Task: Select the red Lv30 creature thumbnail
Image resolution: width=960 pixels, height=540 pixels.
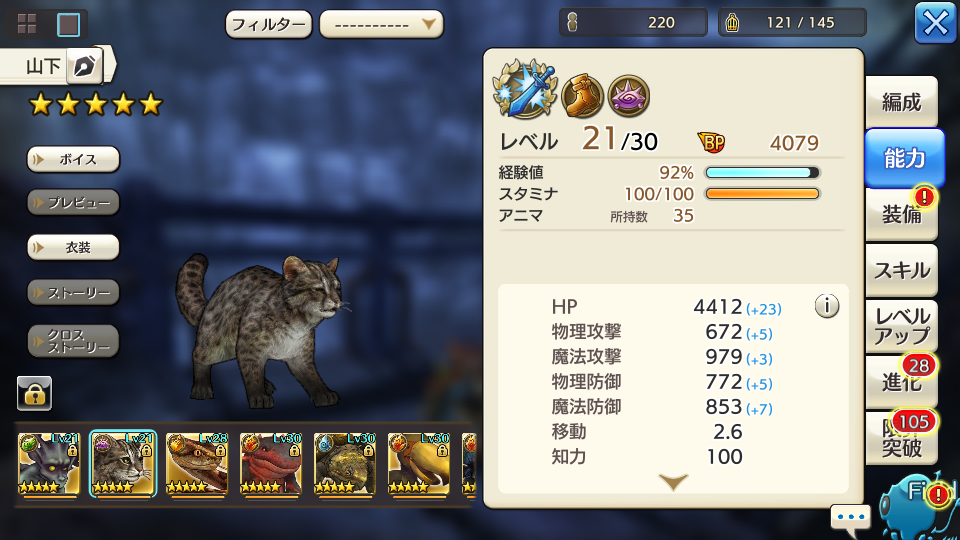Action: (271, 463)
